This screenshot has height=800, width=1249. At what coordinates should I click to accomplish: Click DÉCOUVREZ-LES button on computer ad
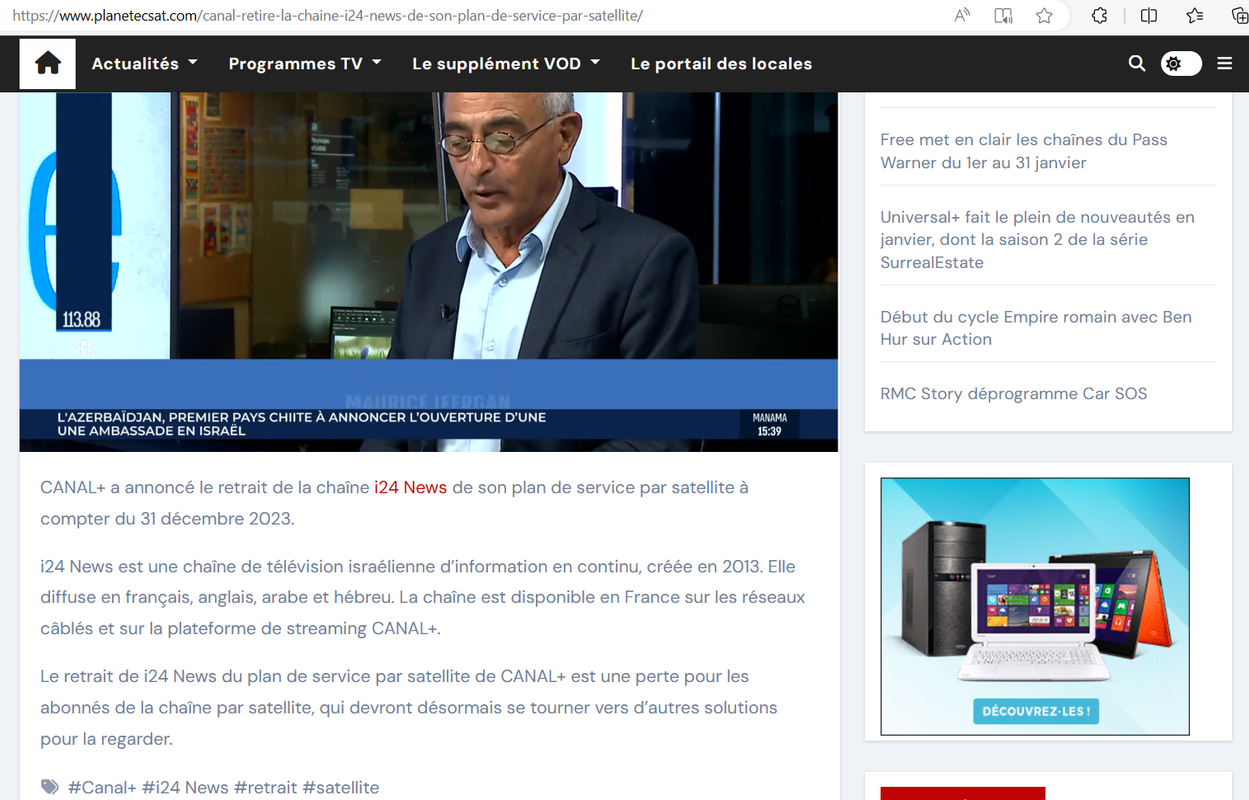click(x=1035, y=712)
